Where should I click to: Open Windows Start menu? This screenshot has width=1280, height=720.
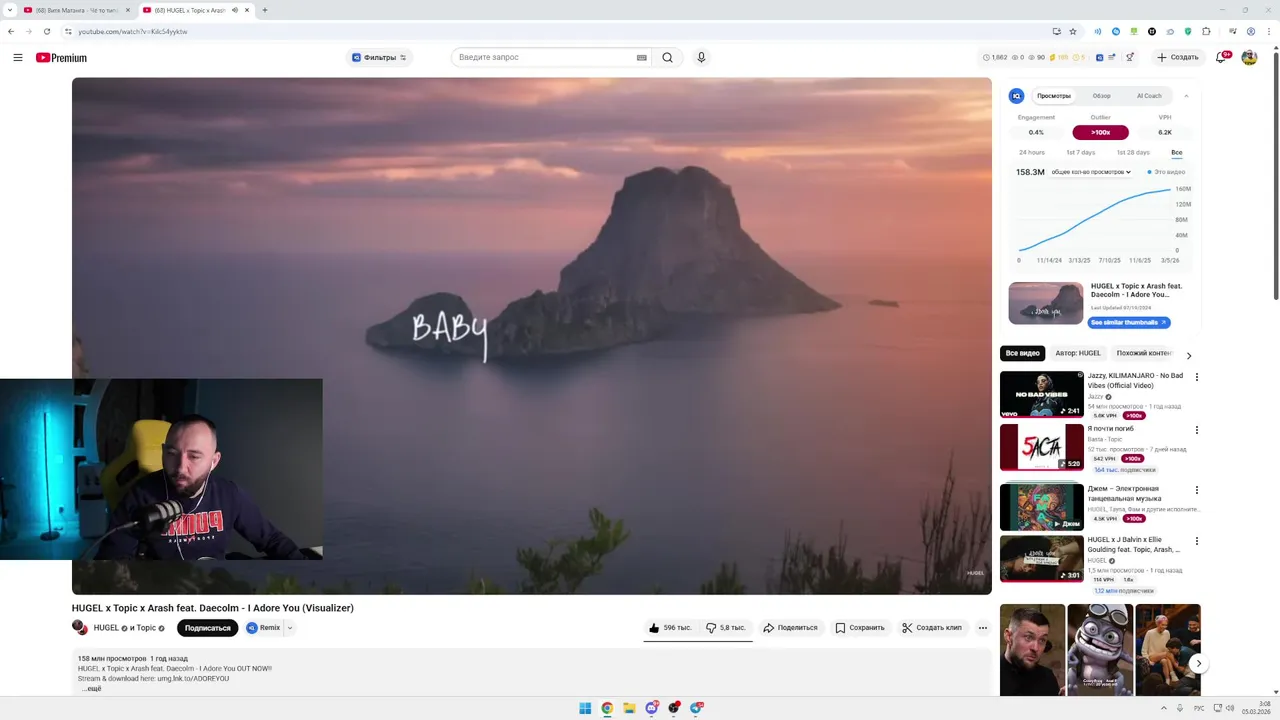tap(585, 708)
